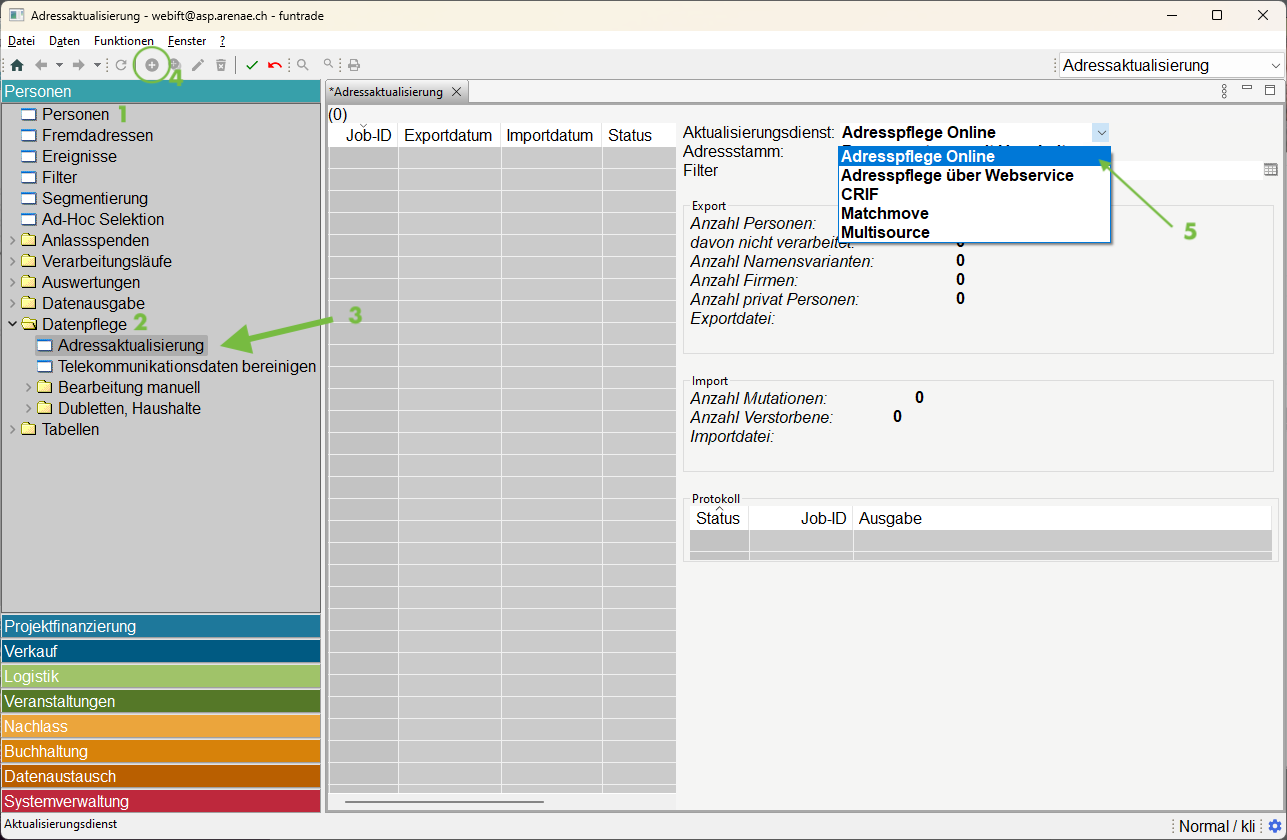Close the Adressaktualisierung tab
The height and width of the screenshot is (840, 1287).
click(456, 91)
